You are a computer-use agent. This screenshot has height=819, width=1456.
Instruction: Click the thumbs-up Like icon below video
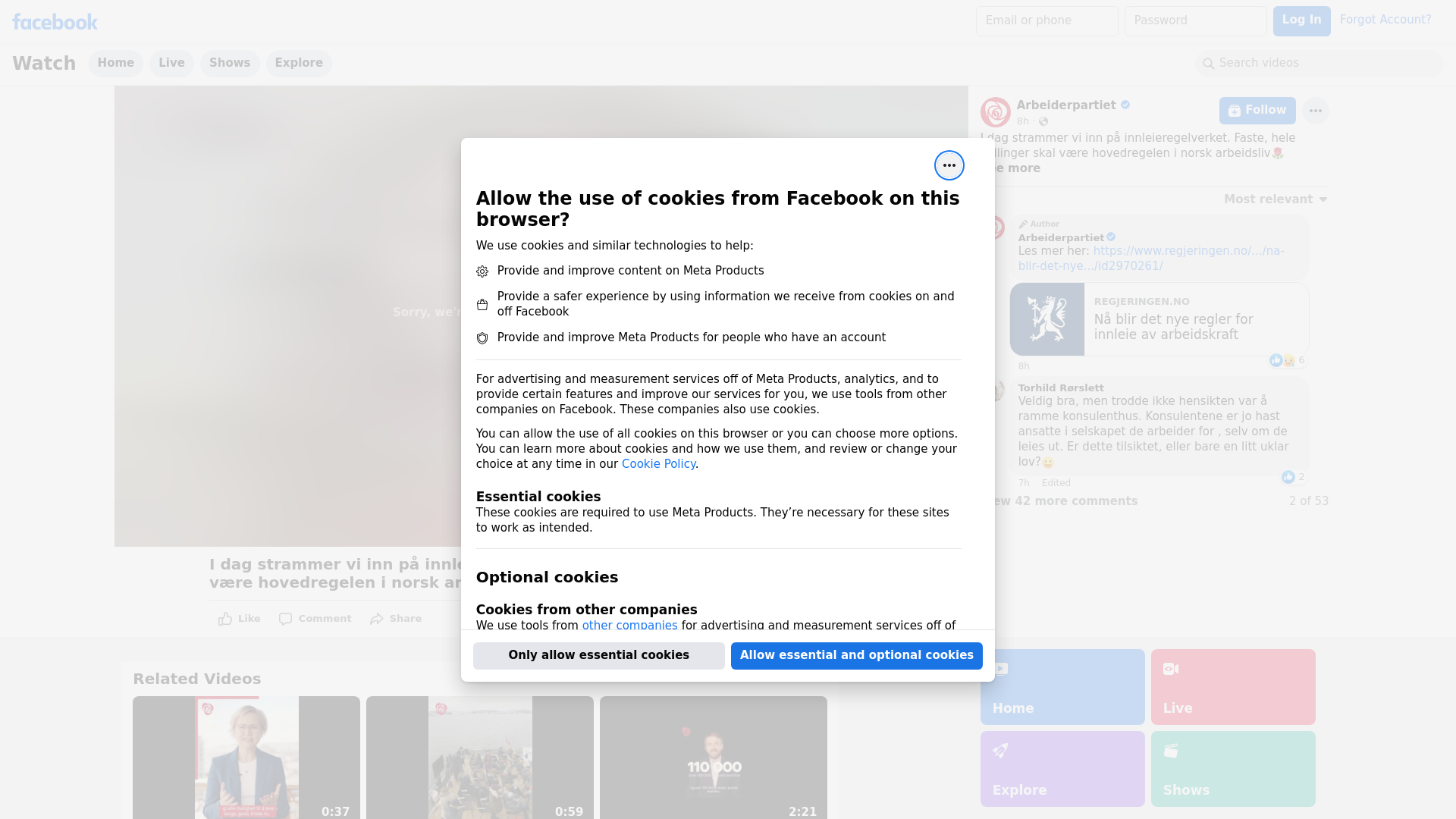225,619
